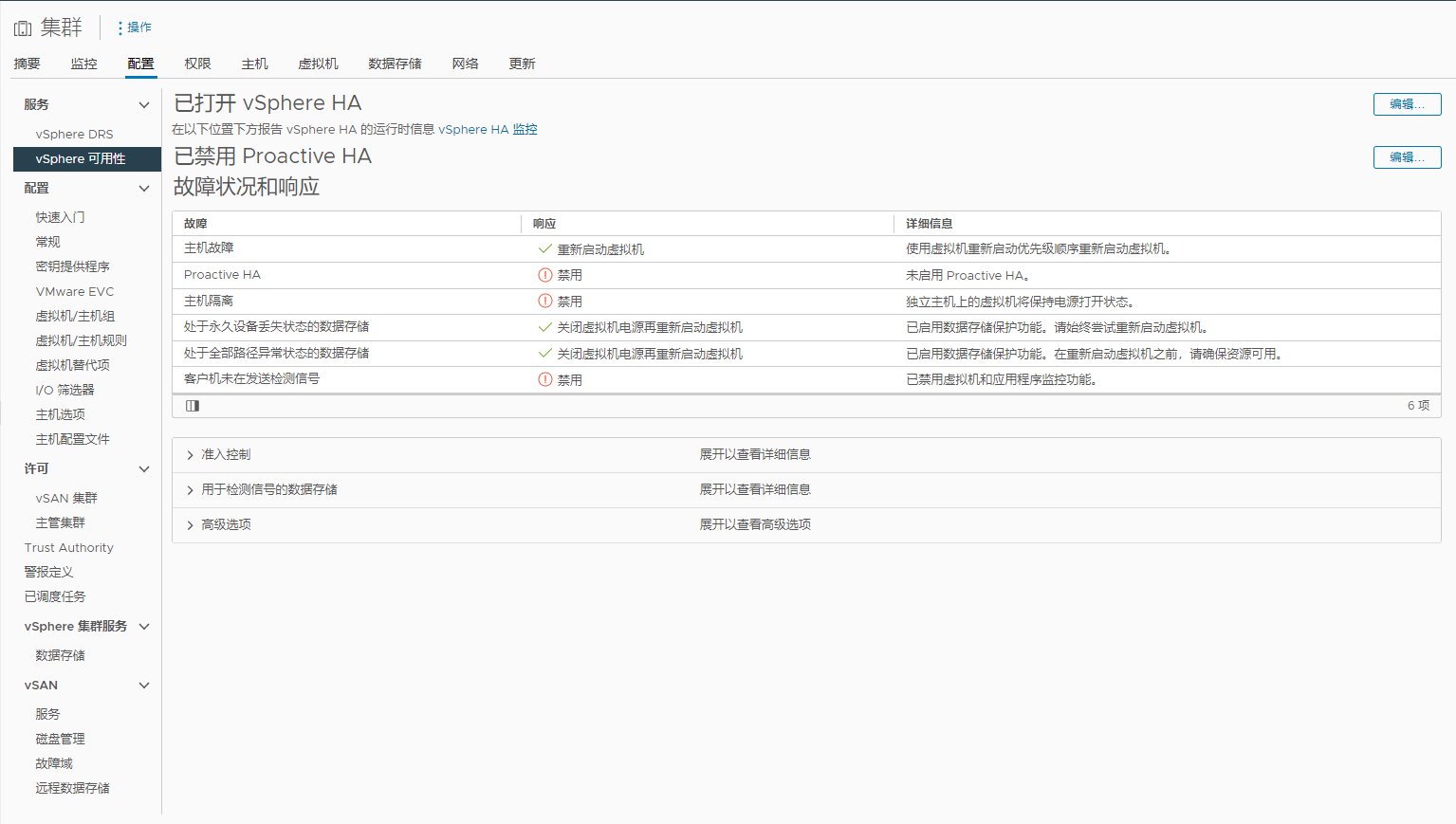Image resolution: width=1456 pixels, height=824 pixels.
Task: Open the 操作 actions menu
Action: [134, 27]
